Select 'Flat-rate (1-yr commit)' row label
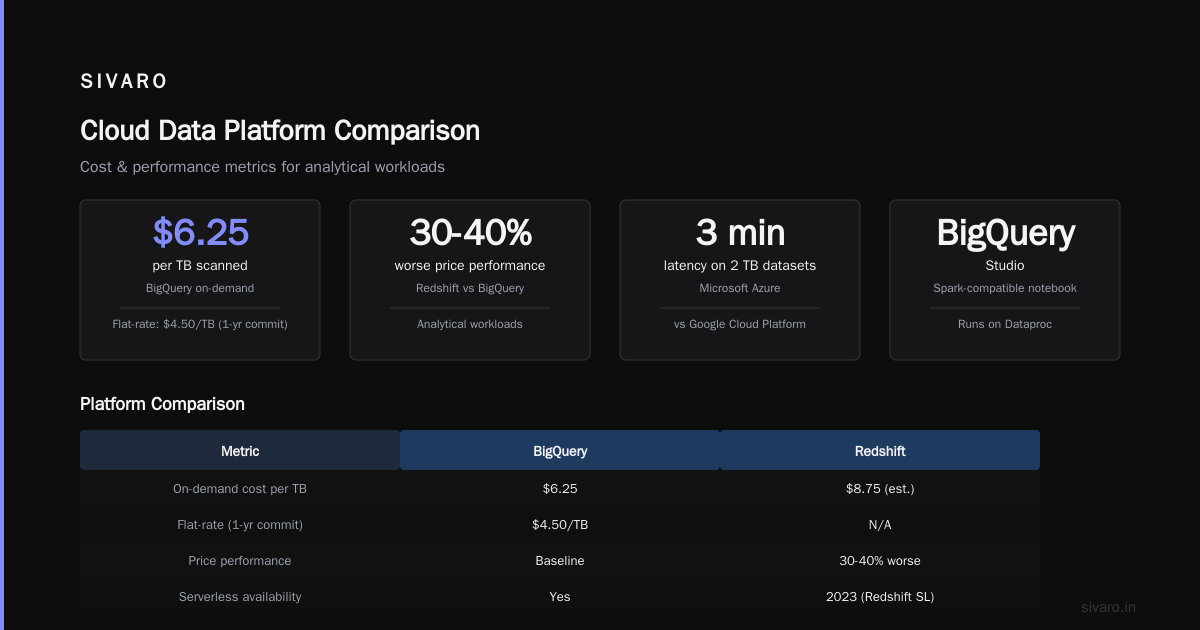Image resolution: width=1200 pixels, height=630 pixels. coord(240,525)
